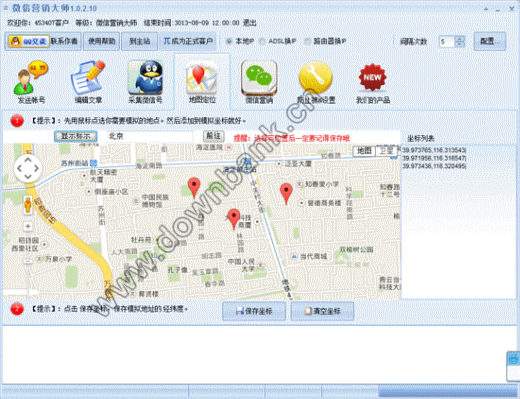The width and height of the screenshot is (520, 399).
Task: Click the QQ交谈 contact author button
Action: pos(43,41)
